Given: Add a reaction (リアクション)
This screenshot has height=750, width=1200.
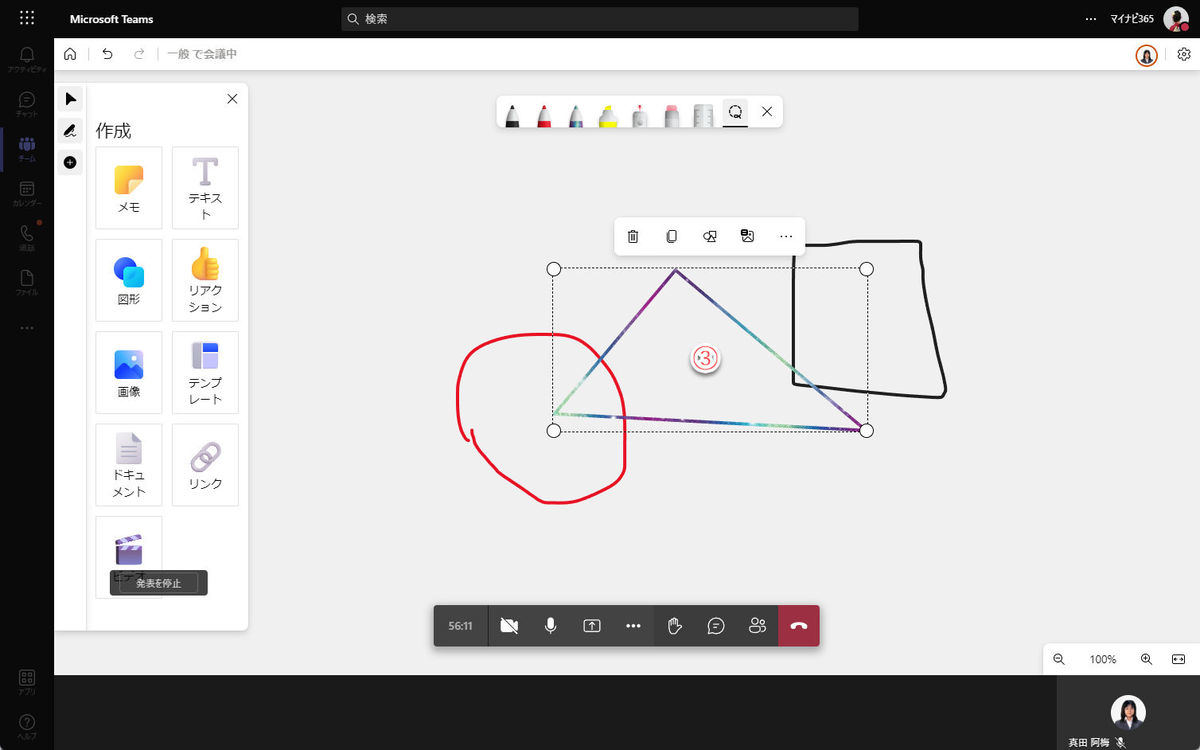Looking at the screenshot, I should pyautogui.click(x=205, y=280).
